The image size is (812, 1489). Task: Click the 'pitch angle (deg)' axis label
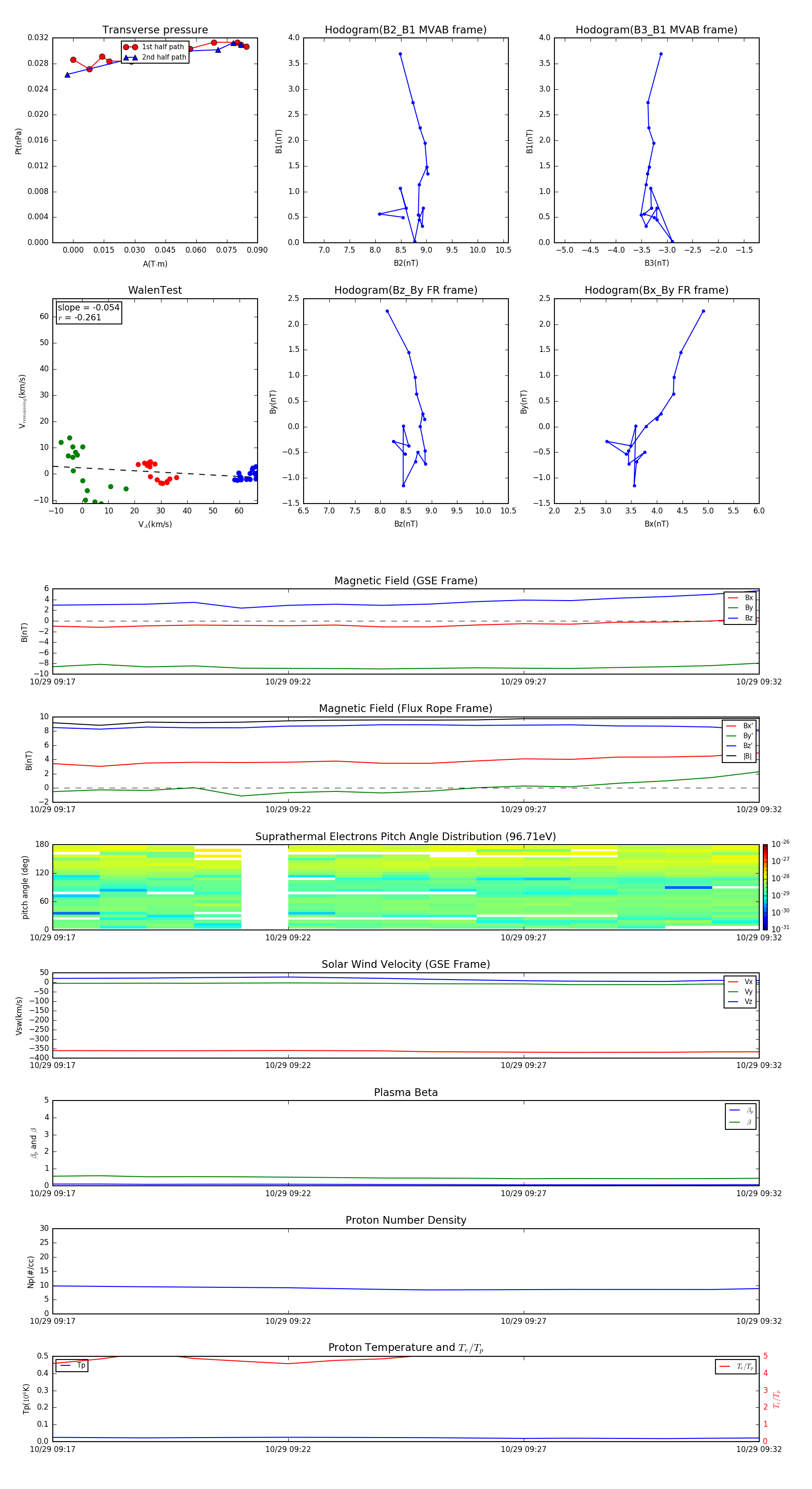pyautogui.click(x=25, y=887)
